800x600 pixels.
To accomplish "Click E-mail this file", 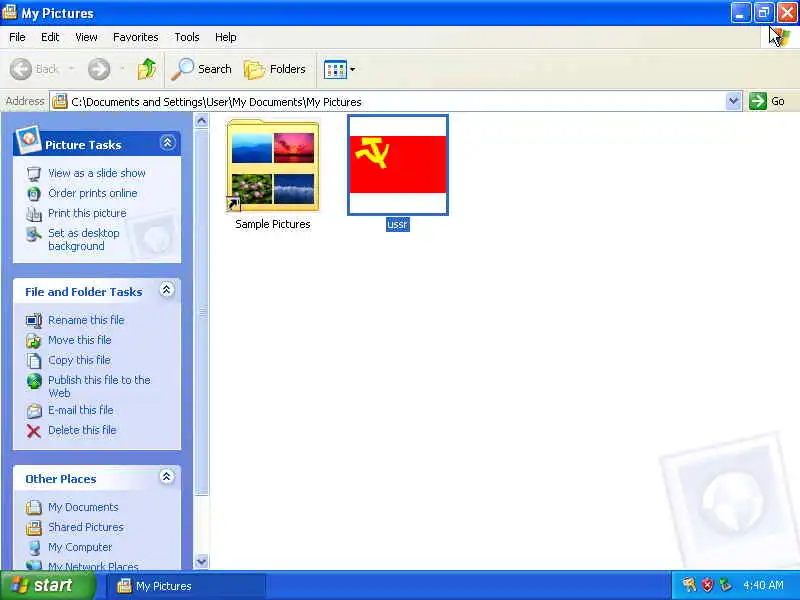I will (x=81, y=410).
